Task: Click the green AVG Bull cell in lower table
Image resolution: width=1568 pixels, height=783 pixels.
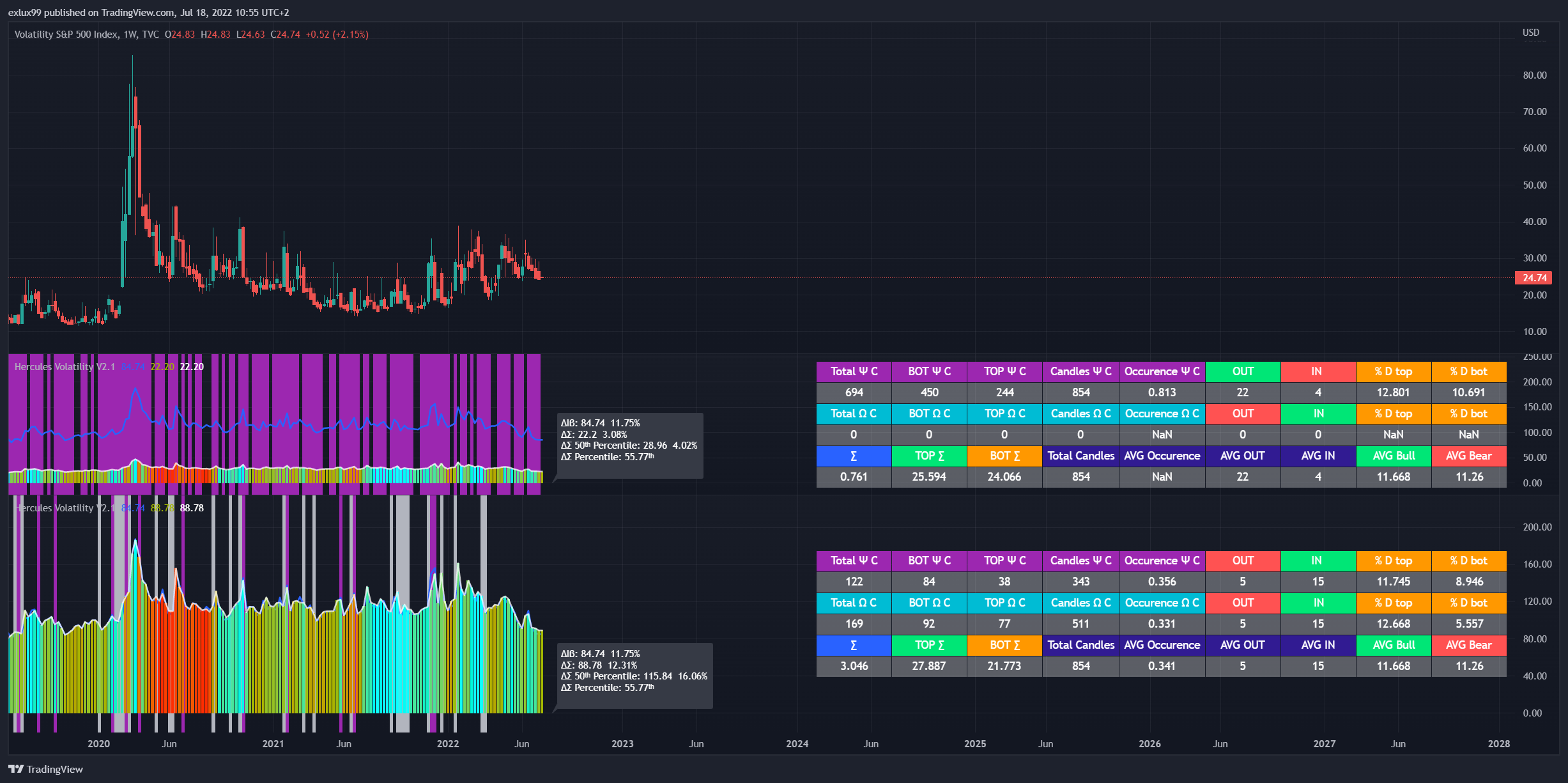Action: coord(1394,645)
